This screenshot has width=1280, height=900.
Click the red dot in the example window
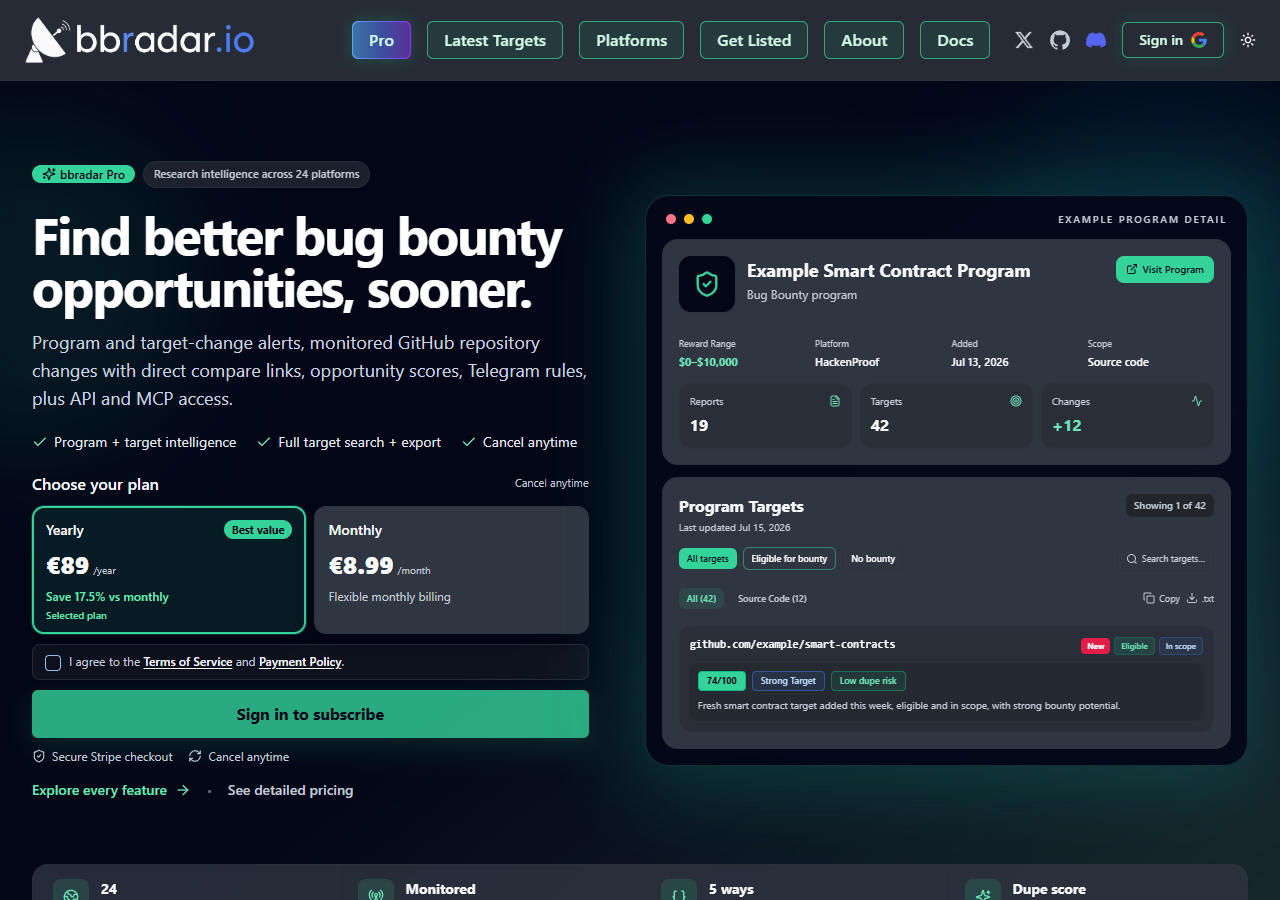click(671, 219)
